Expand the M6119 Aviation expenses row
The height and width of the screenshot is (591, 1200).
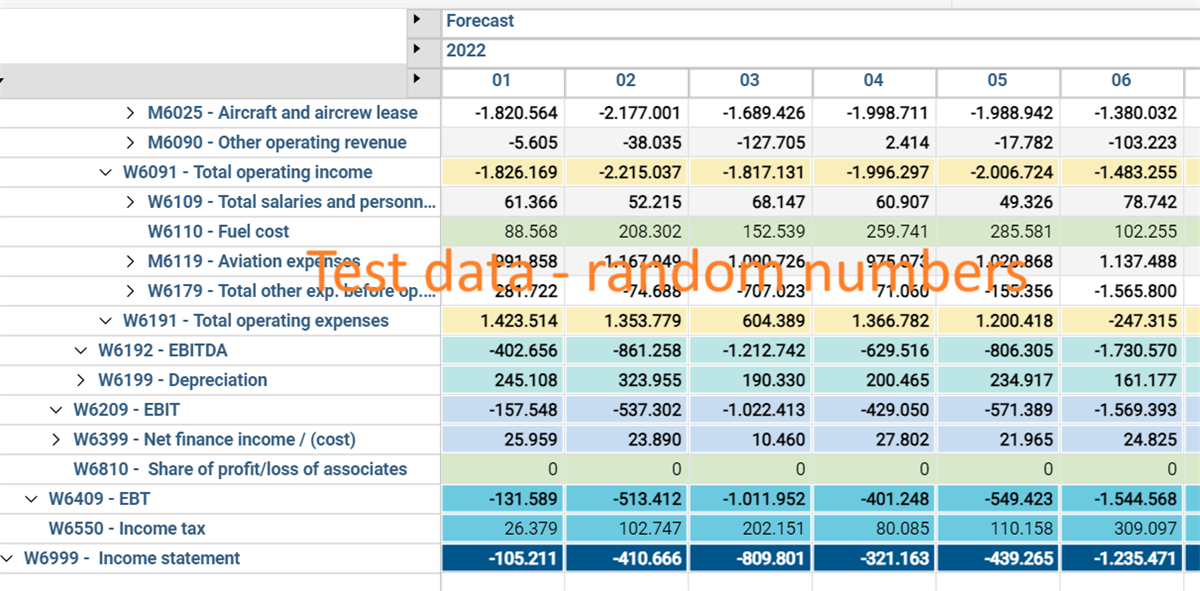coord(131,262)
